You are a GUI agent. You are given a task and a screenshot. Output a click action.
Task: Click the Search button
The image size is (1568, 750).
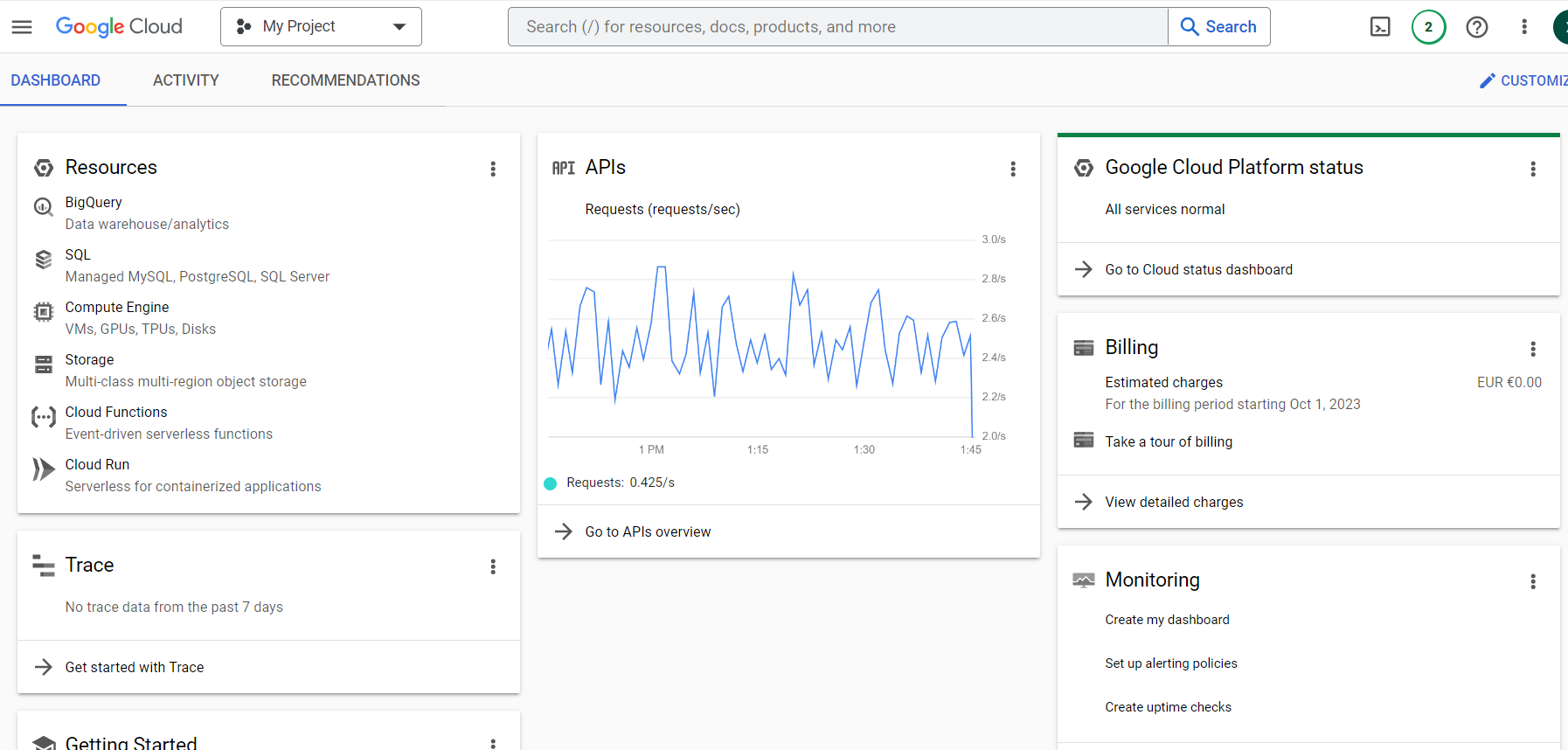pyautogui.click(x=1219, y=27)
